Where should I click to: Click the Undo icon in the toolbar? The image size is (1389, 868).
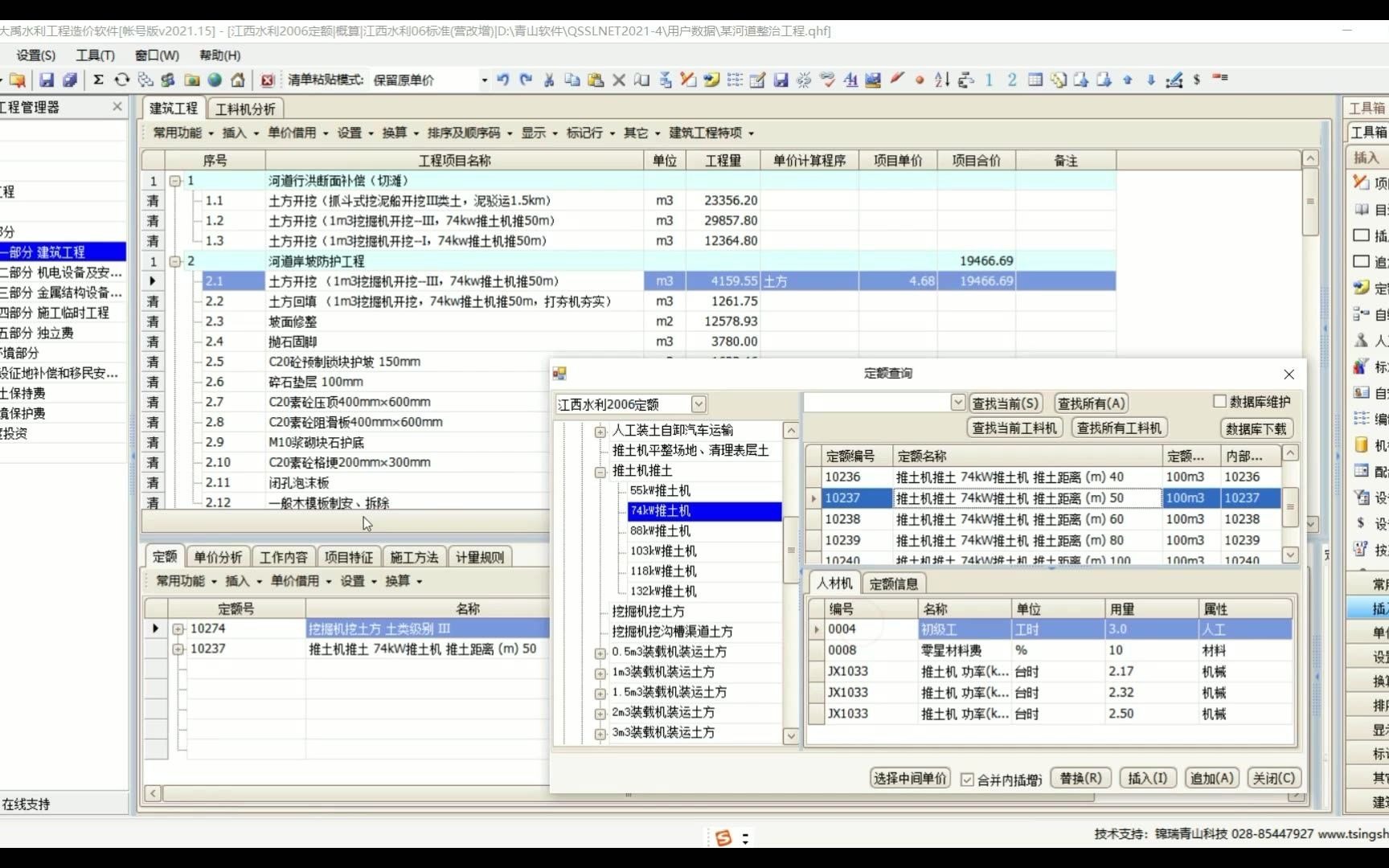503,80
